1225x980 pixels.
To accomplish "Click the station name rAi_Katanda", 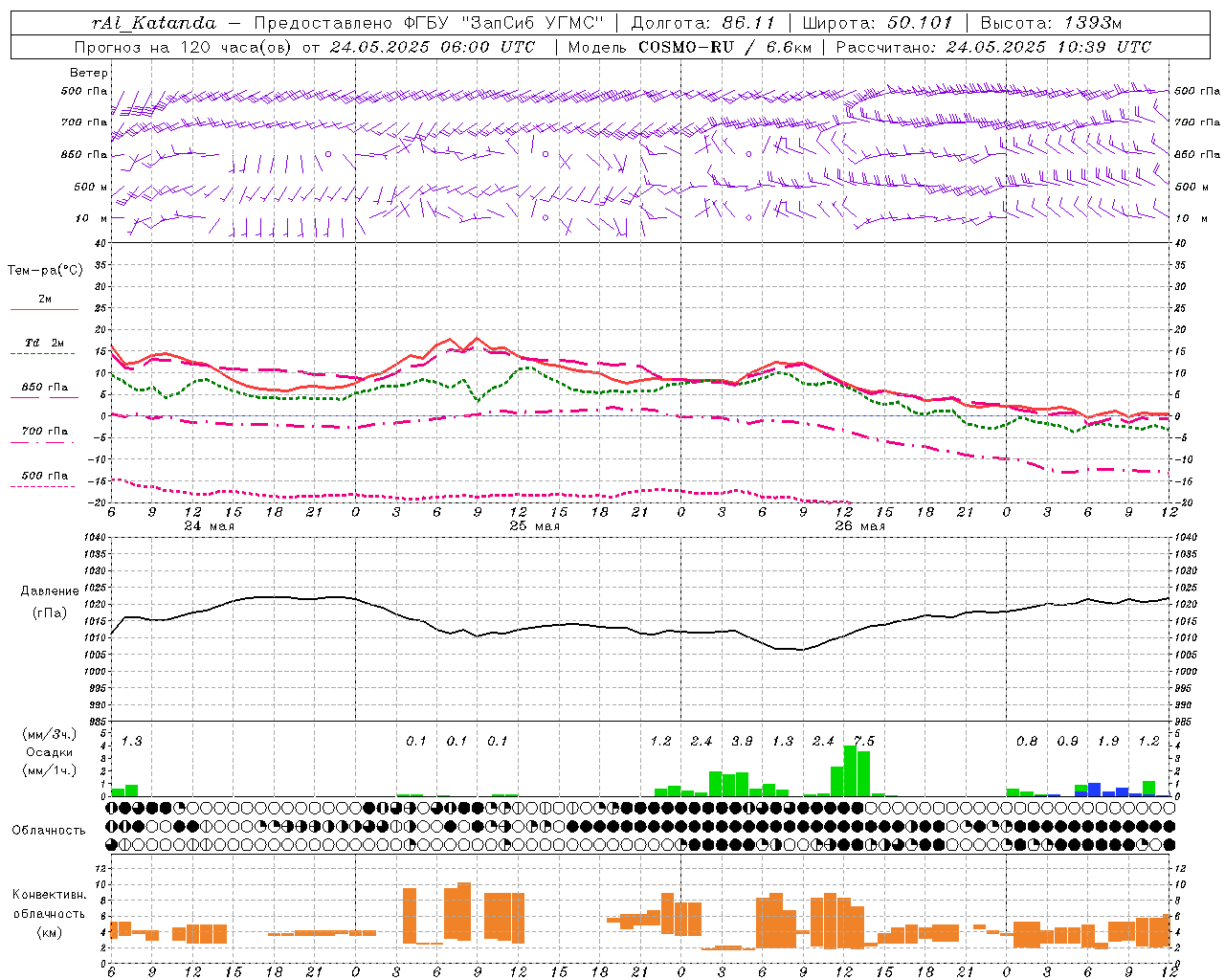I will (154, 23).
